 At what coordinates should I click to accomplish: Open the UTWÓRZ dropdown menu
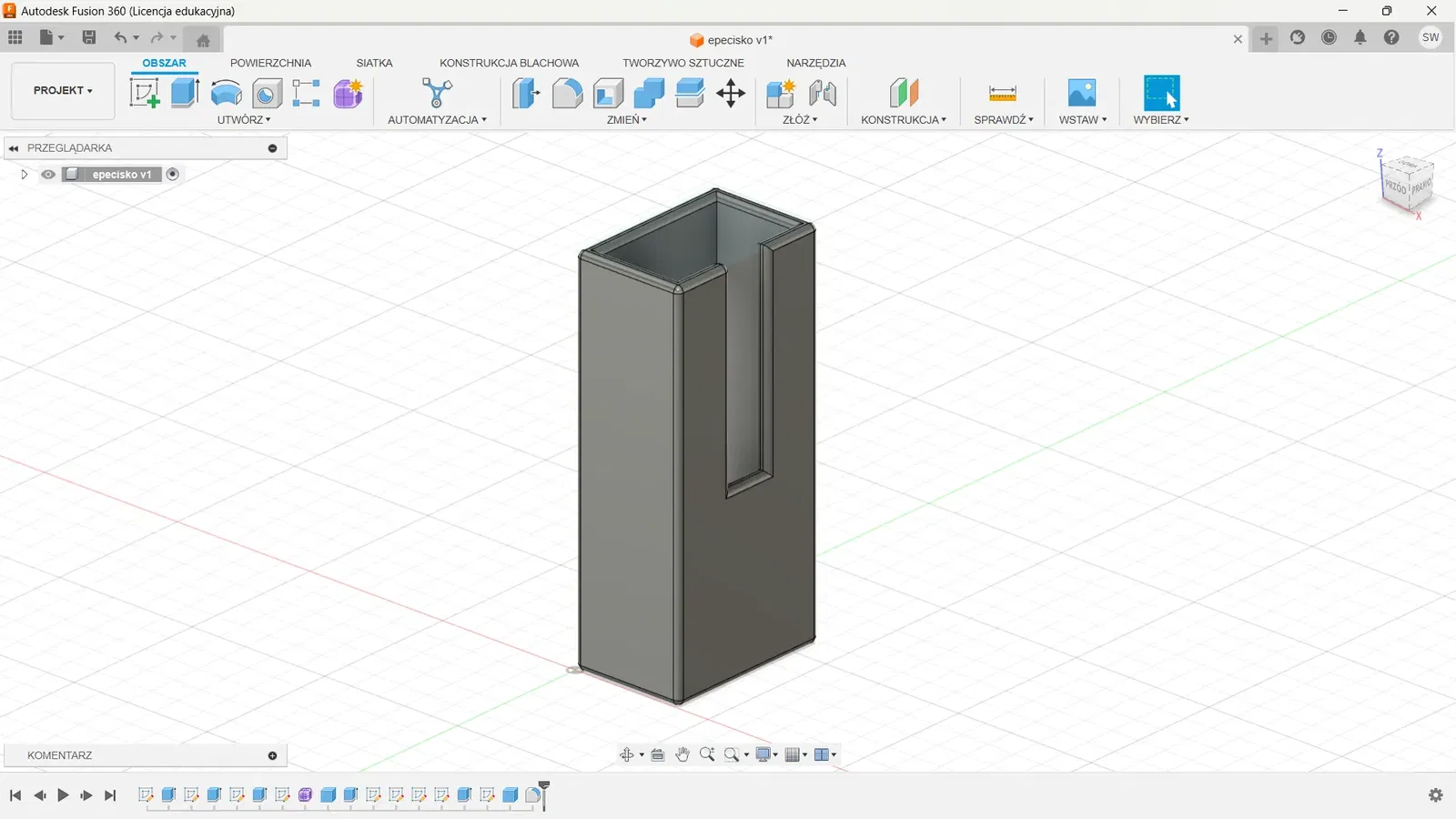click(x=244, y=120)
